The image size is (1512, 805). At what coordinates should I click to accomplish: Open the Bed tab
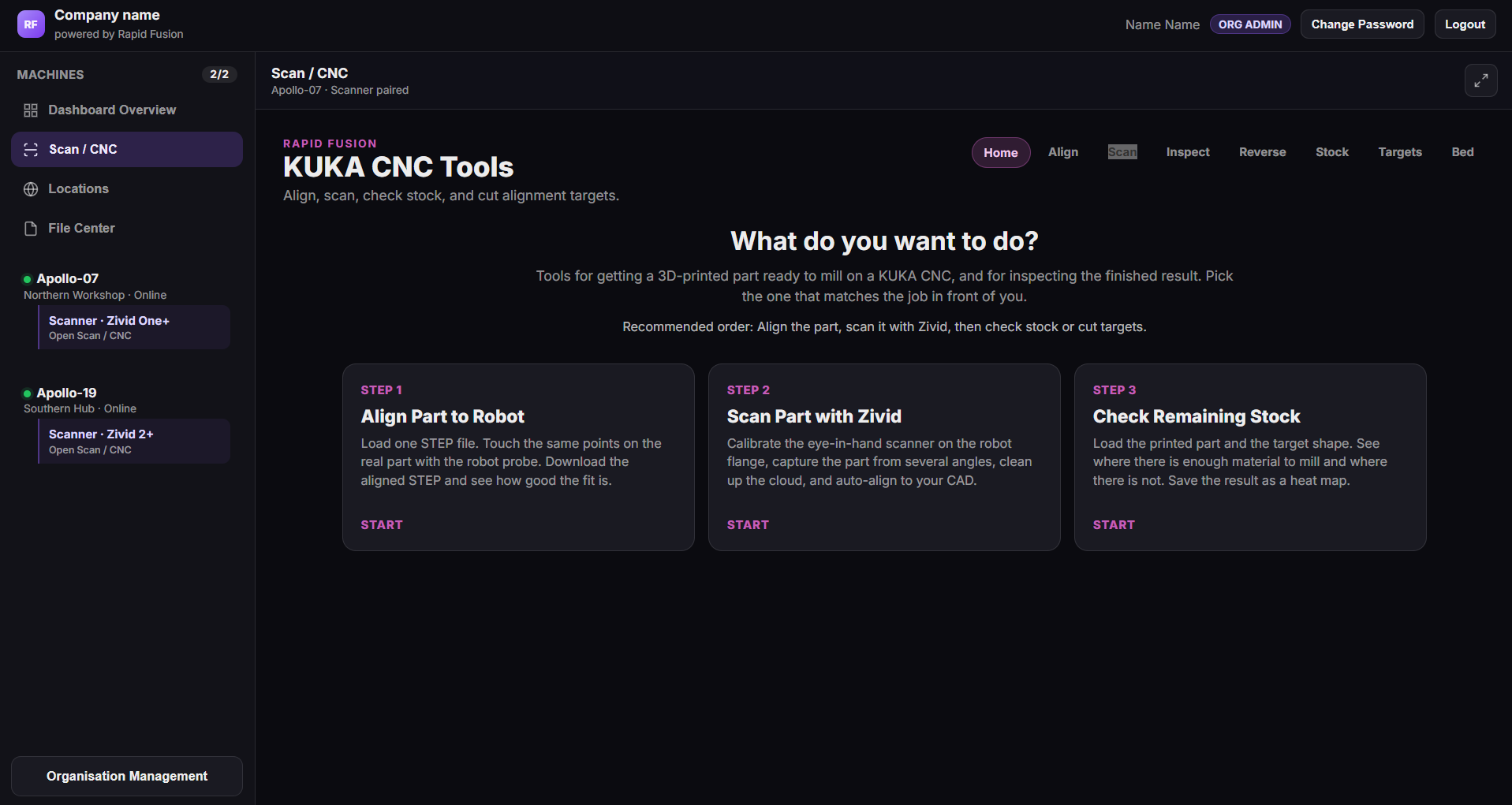(1462, 152)
